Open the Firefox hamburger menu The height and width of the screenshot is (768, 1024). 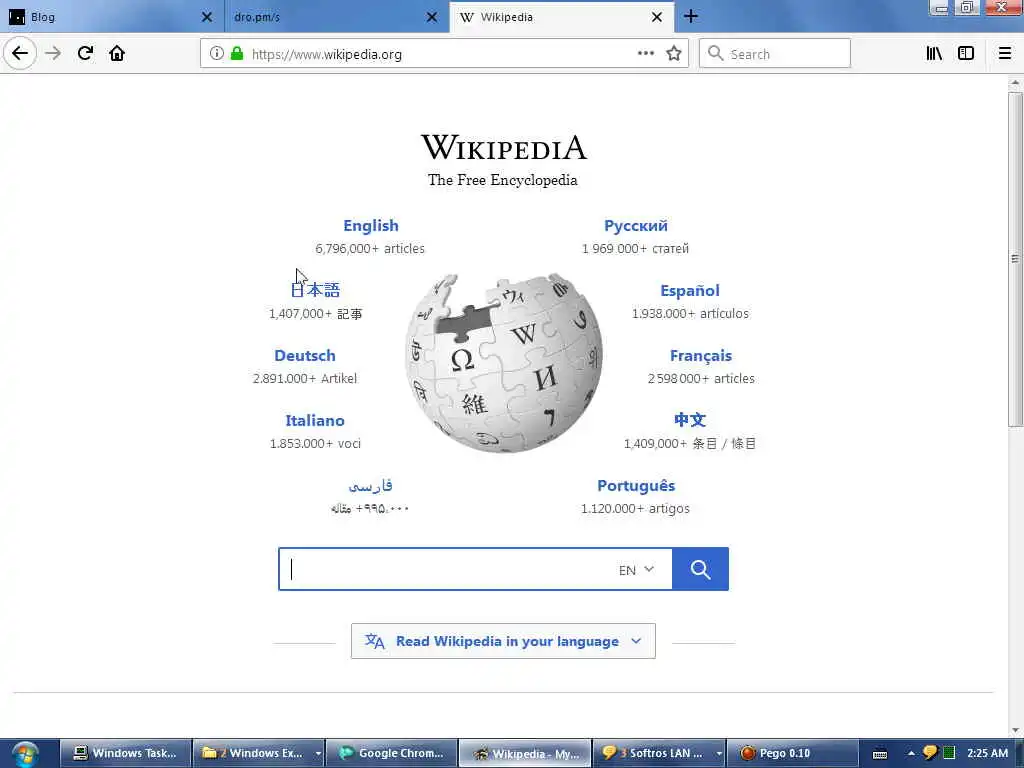tap(1005, 54)
